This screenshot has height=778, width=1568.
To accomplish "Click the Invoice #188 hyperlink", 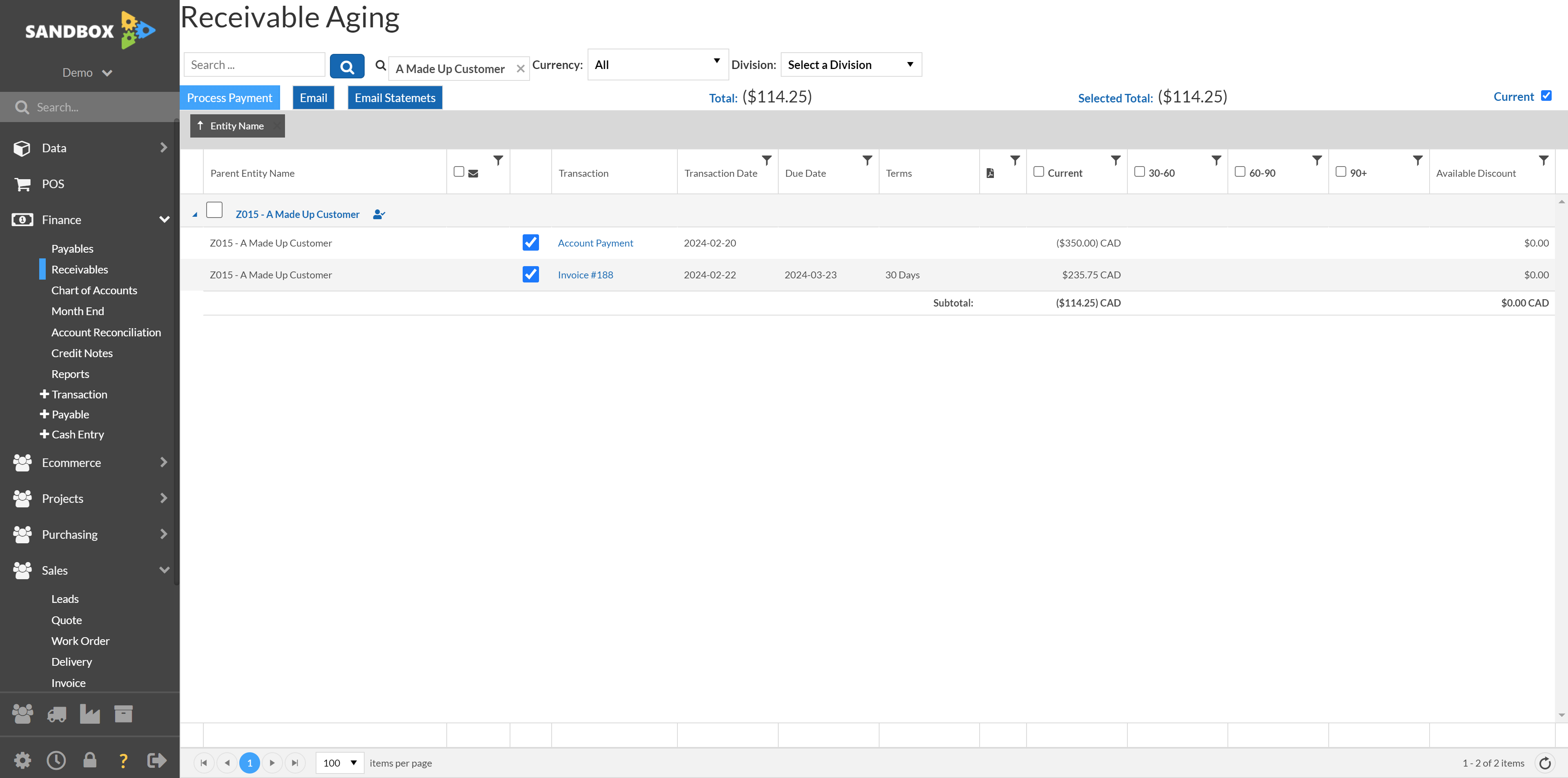I will click(585, 274).
